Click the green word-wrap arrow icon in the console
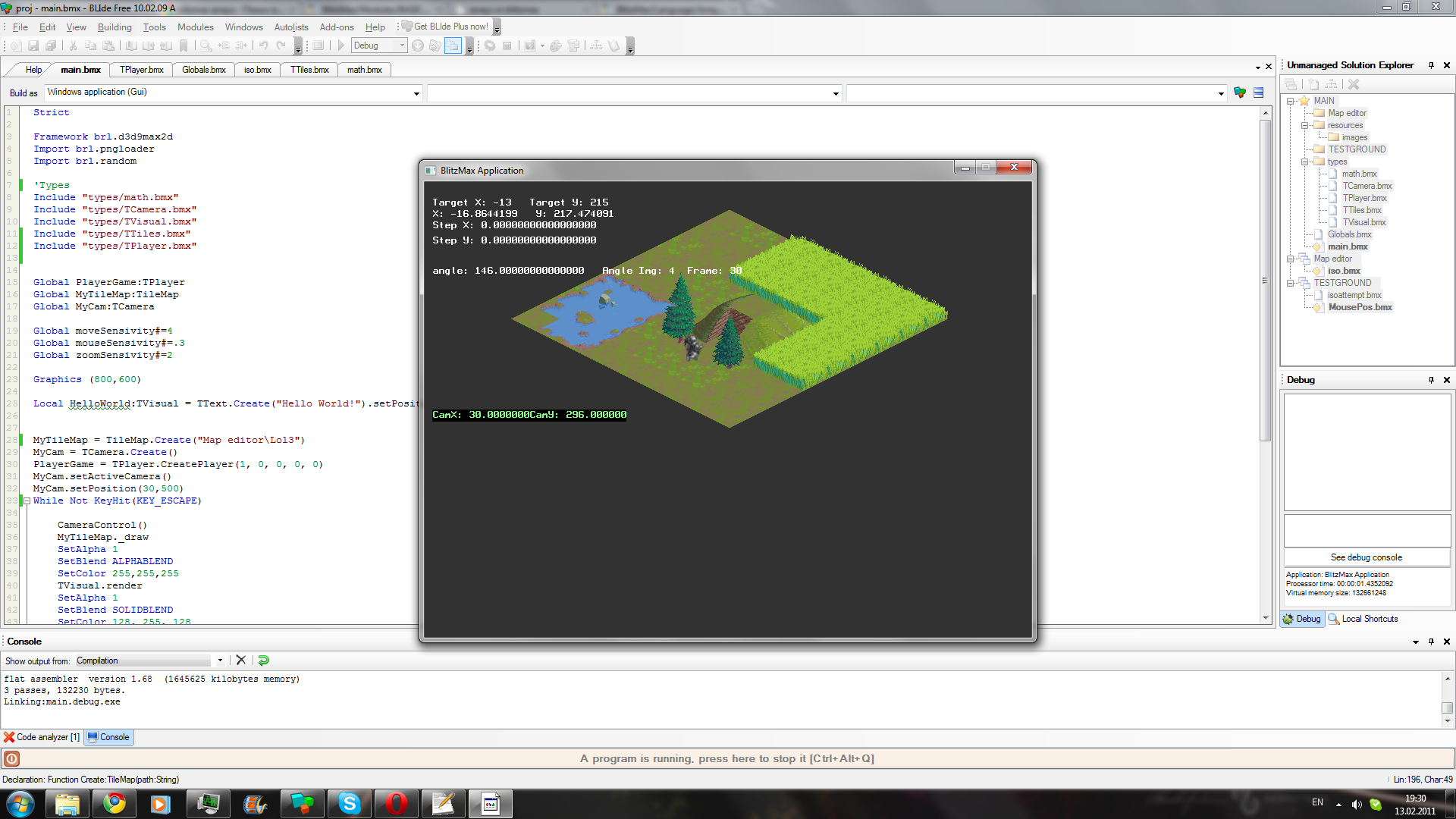The height and width of the screenshot is (819, 1456). point(264,661)
